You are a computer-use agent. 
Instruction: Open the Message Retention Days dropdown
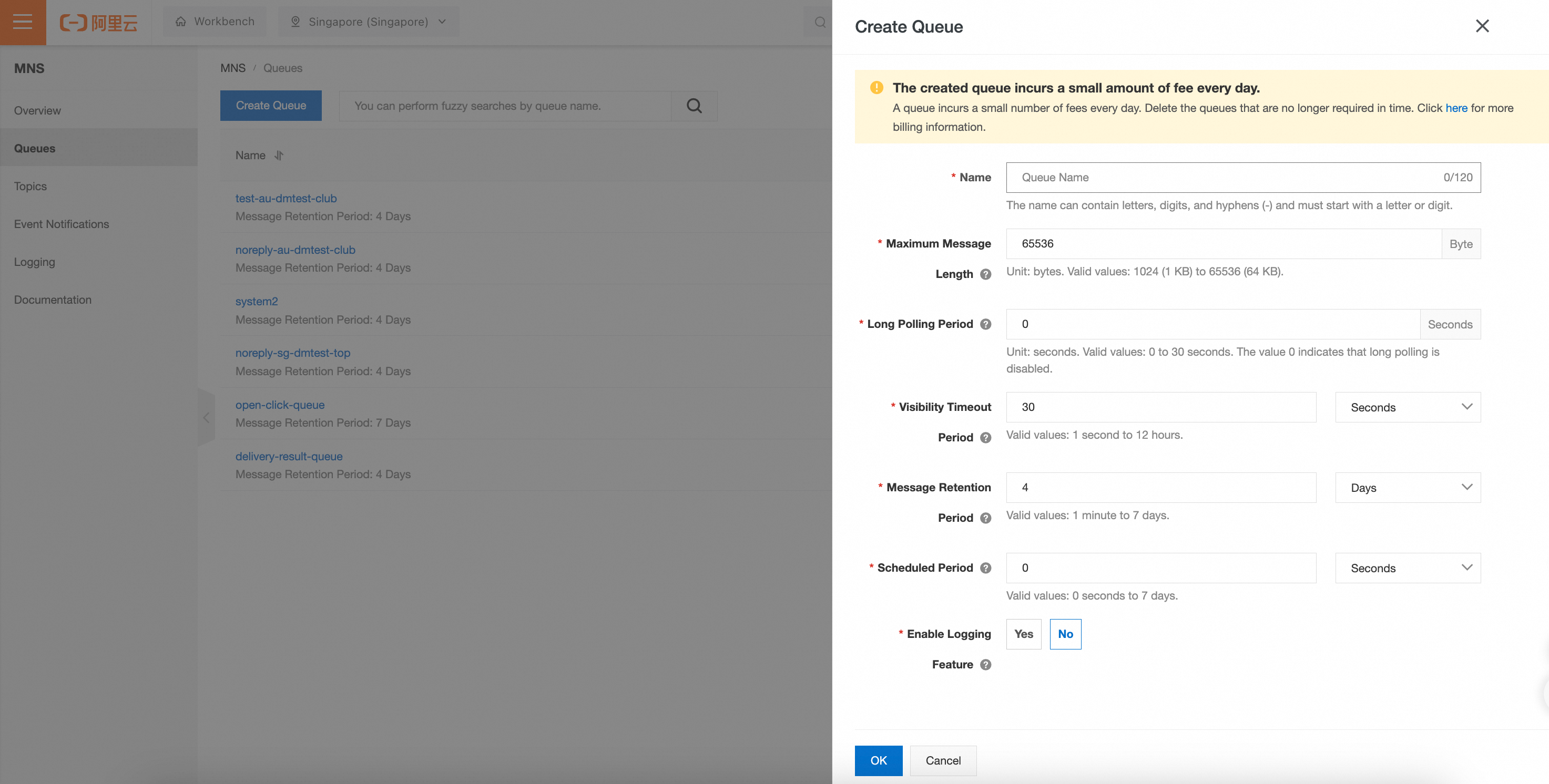(1407, 488)
